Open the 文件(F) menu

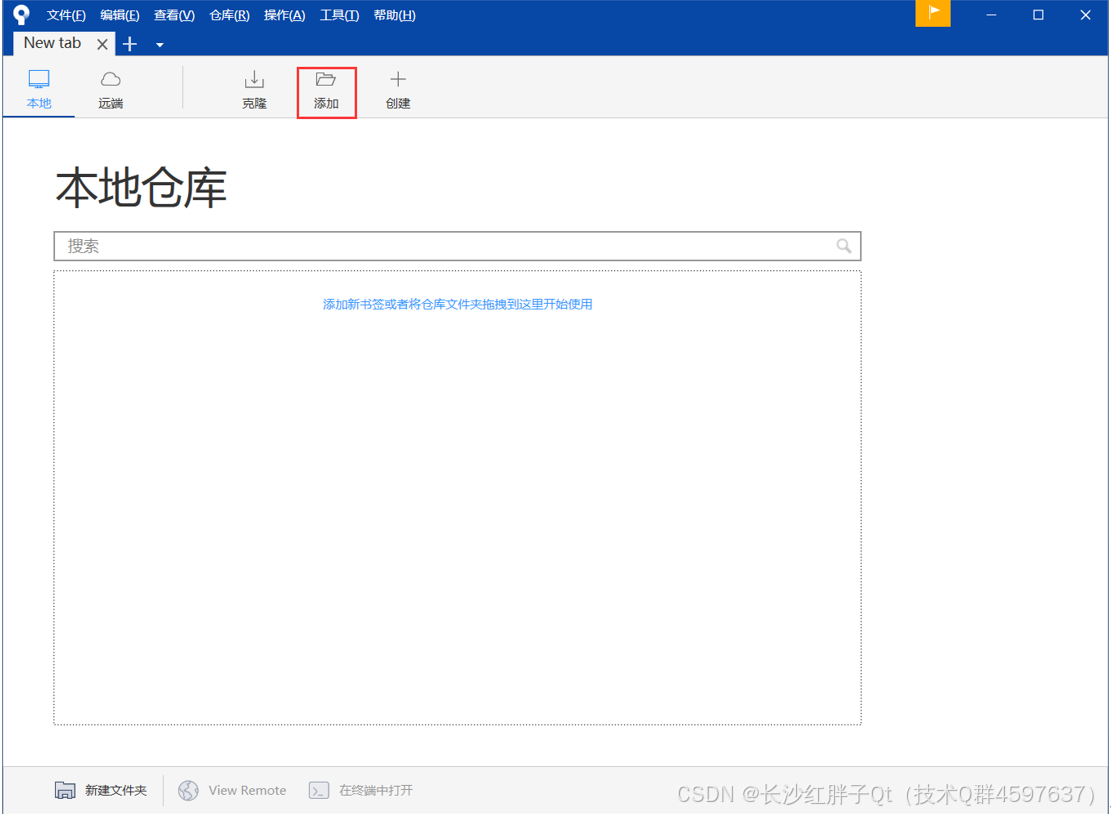point(66,14)
